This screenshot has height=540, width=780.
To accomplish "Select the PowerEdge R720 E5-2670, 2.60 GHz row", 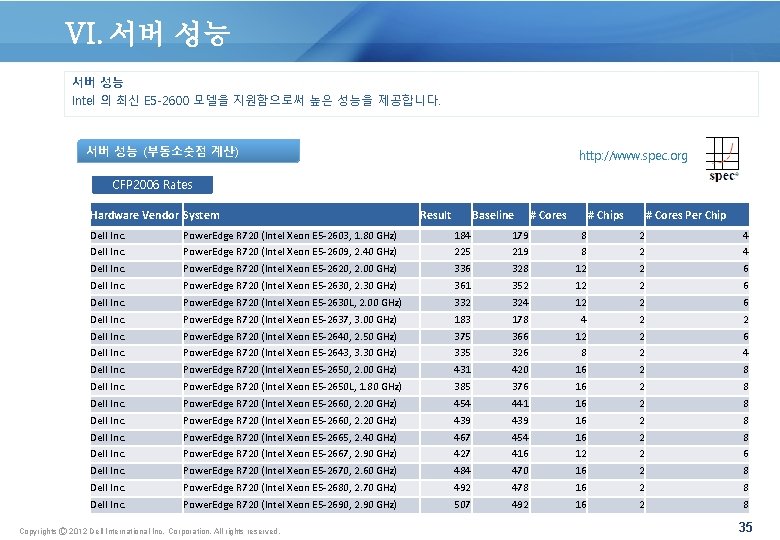I will [x=419, y=470].
